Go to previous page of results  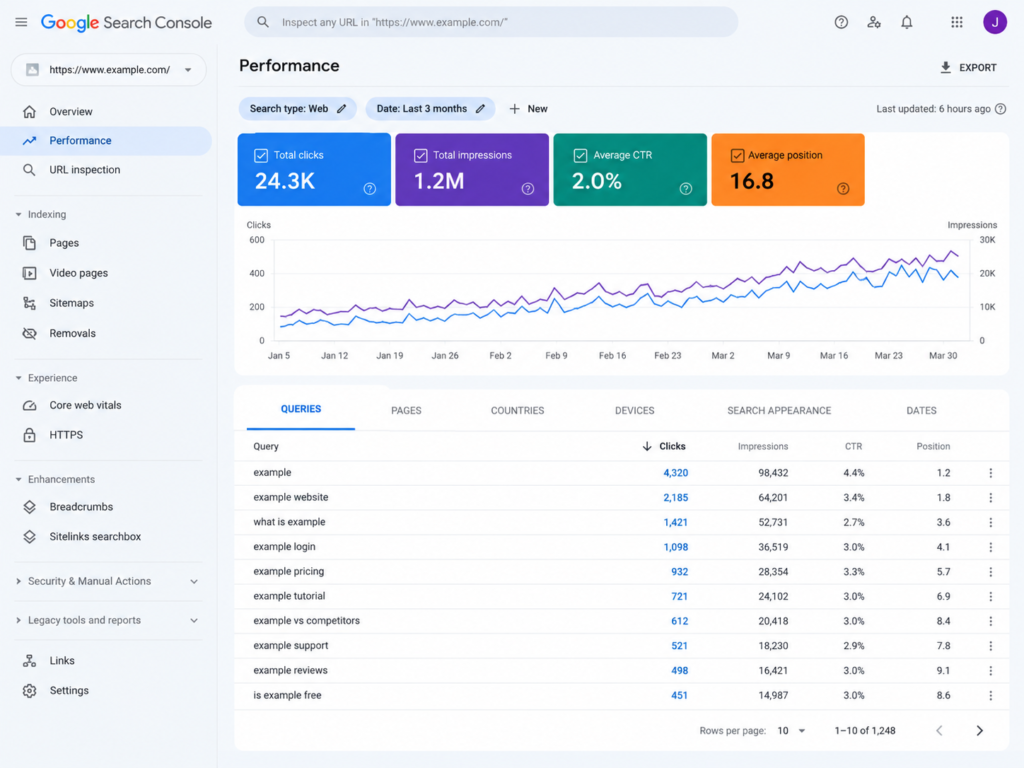click(x=939, y=731)
